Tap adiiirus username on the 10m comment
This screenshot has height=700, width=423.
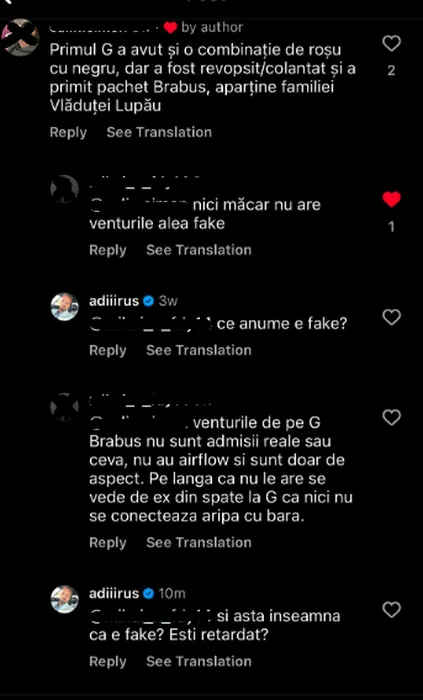[x=114, y=594]
